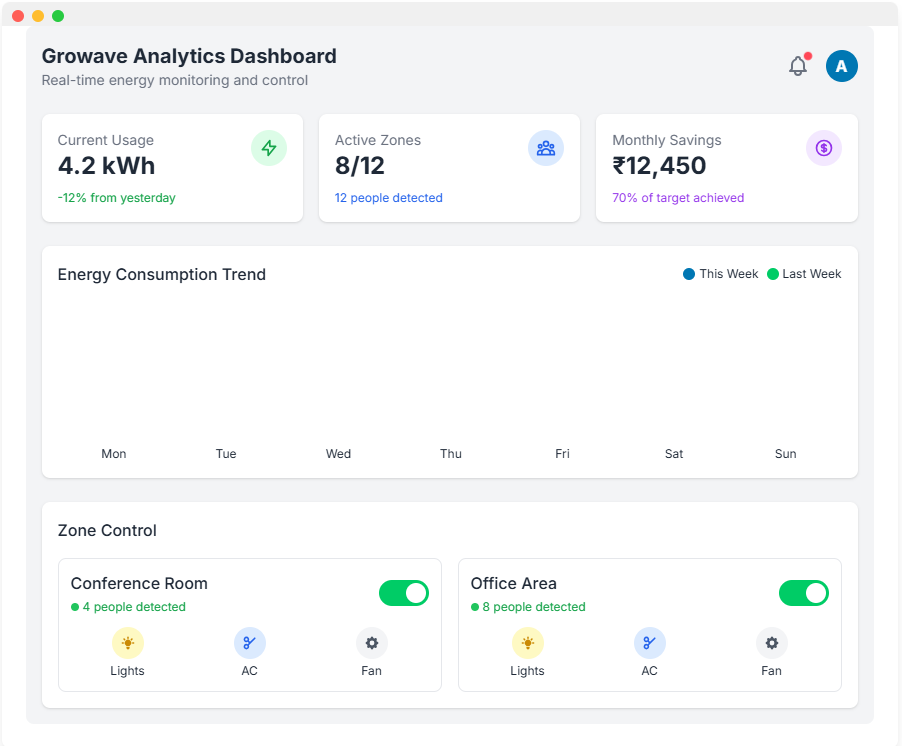Open 70% of target achieved details

click(x=678, y=197)
